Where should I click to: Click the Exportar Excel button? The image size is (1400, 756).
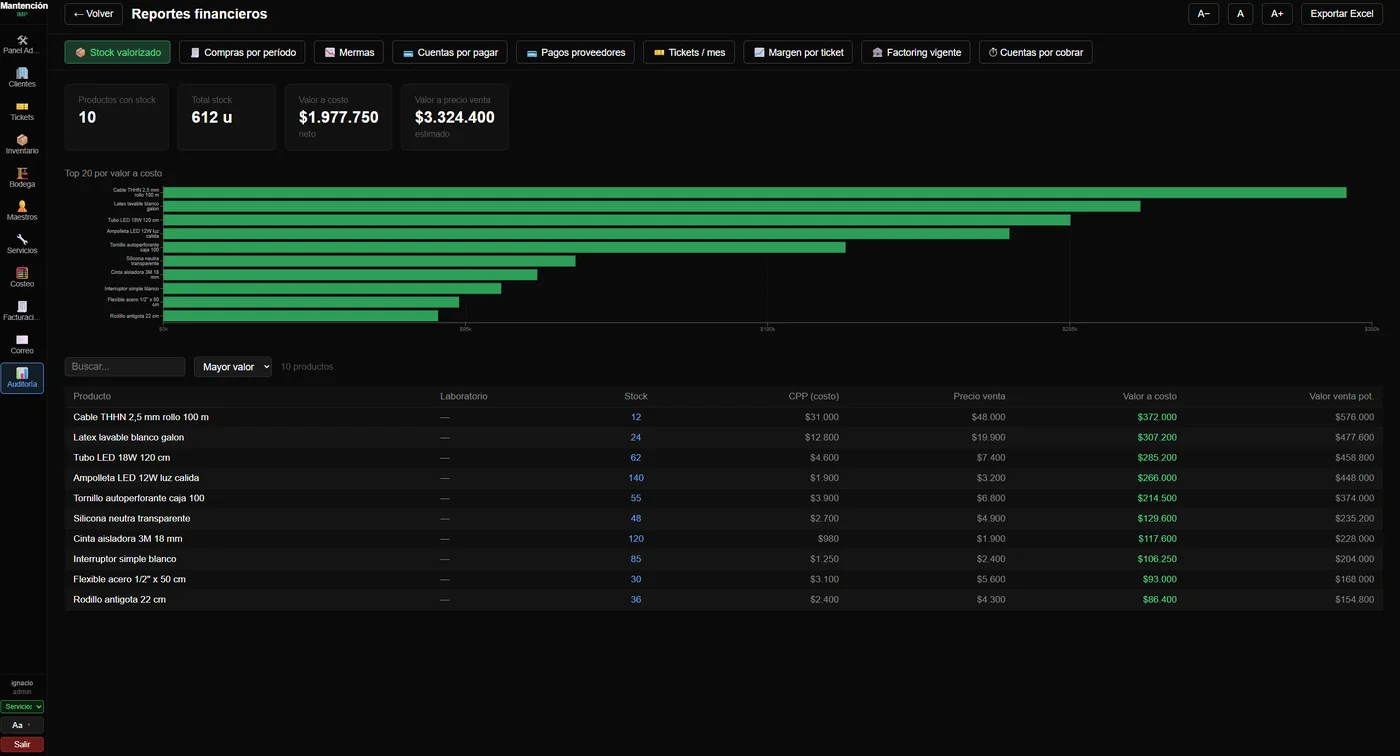(1342, 14)
